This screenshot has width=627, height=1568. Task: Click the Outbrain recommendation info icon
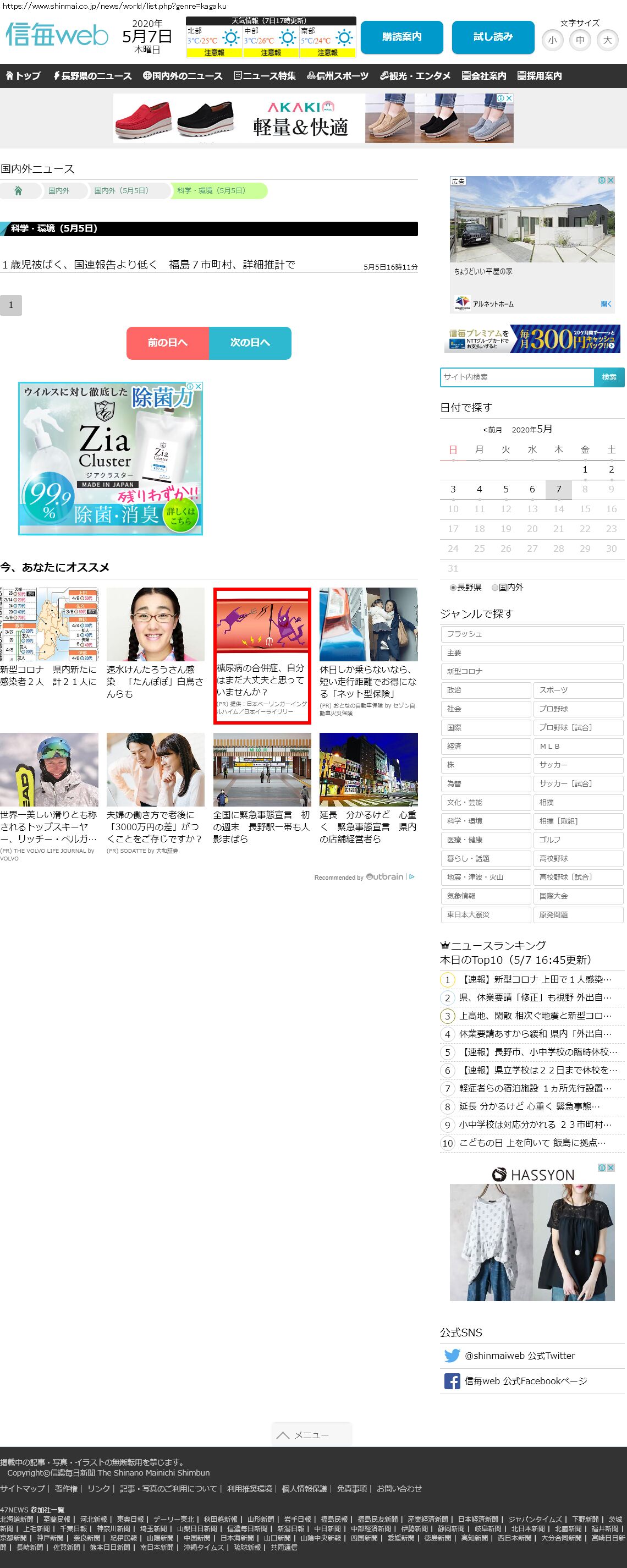click(x=412, y=877)
